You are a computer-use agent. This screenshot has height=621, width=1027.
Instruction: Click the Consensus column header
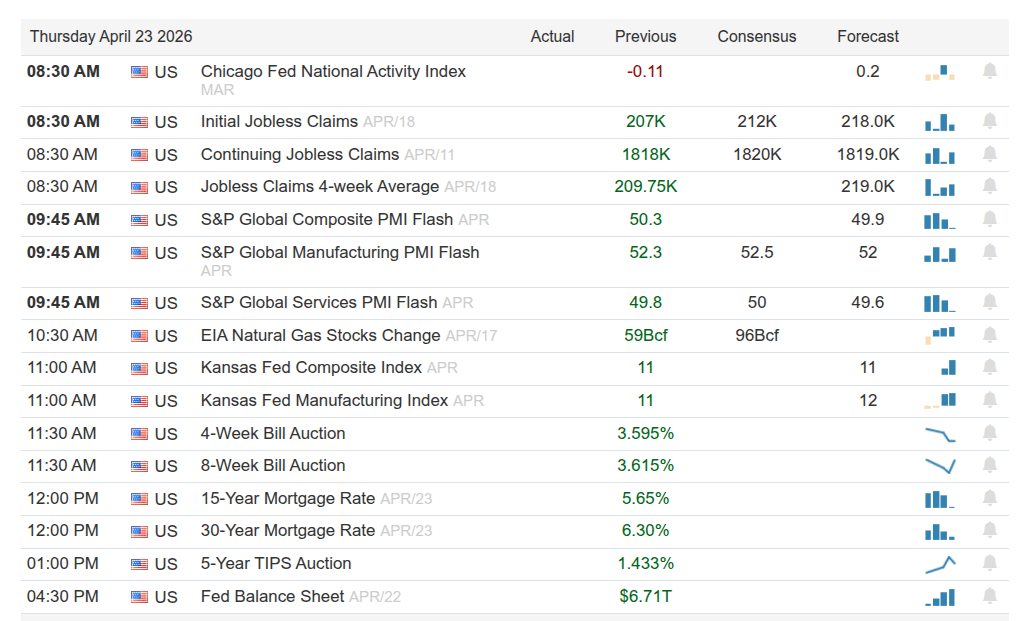coord(757,37)
